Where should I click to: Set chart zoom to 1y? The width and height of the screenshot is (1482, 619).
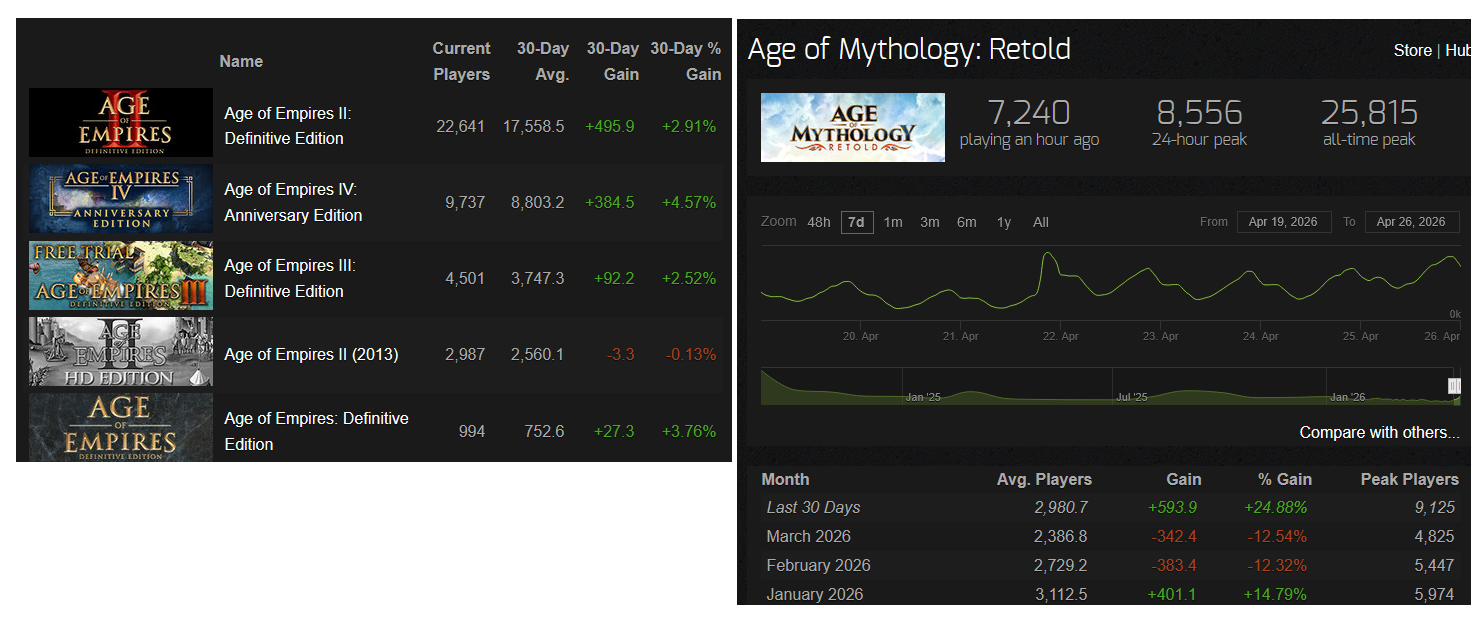(x=1003, y=222)
